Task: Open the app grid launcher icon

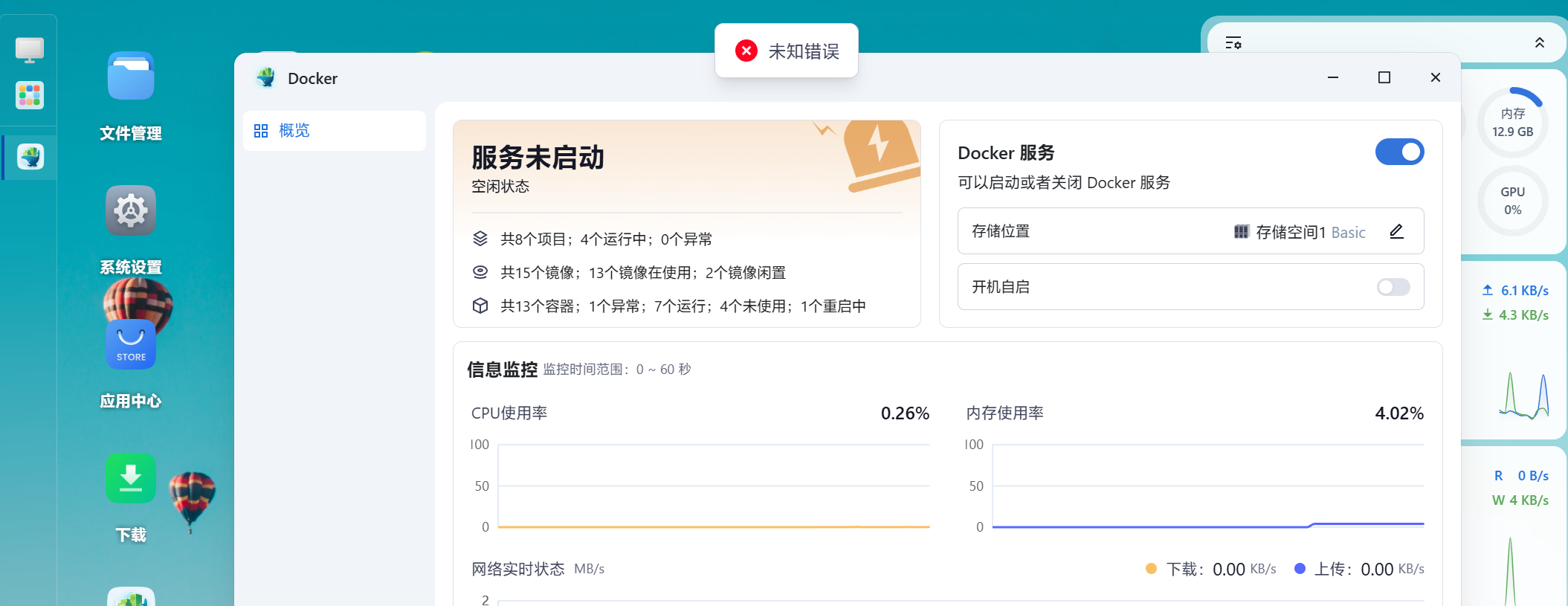Action: (30, 95)
